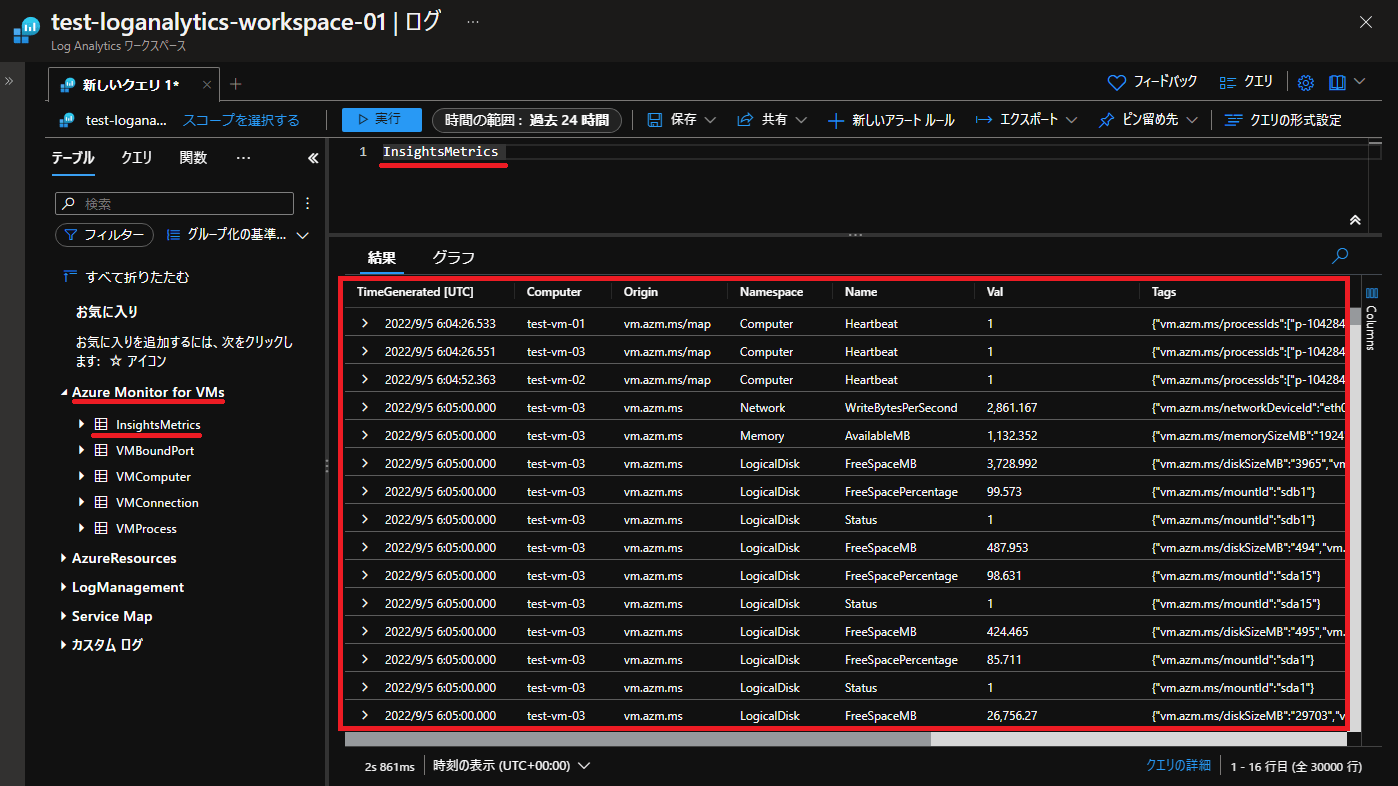
Task: Switch to the グラフ tab
Action: point(453,258)
